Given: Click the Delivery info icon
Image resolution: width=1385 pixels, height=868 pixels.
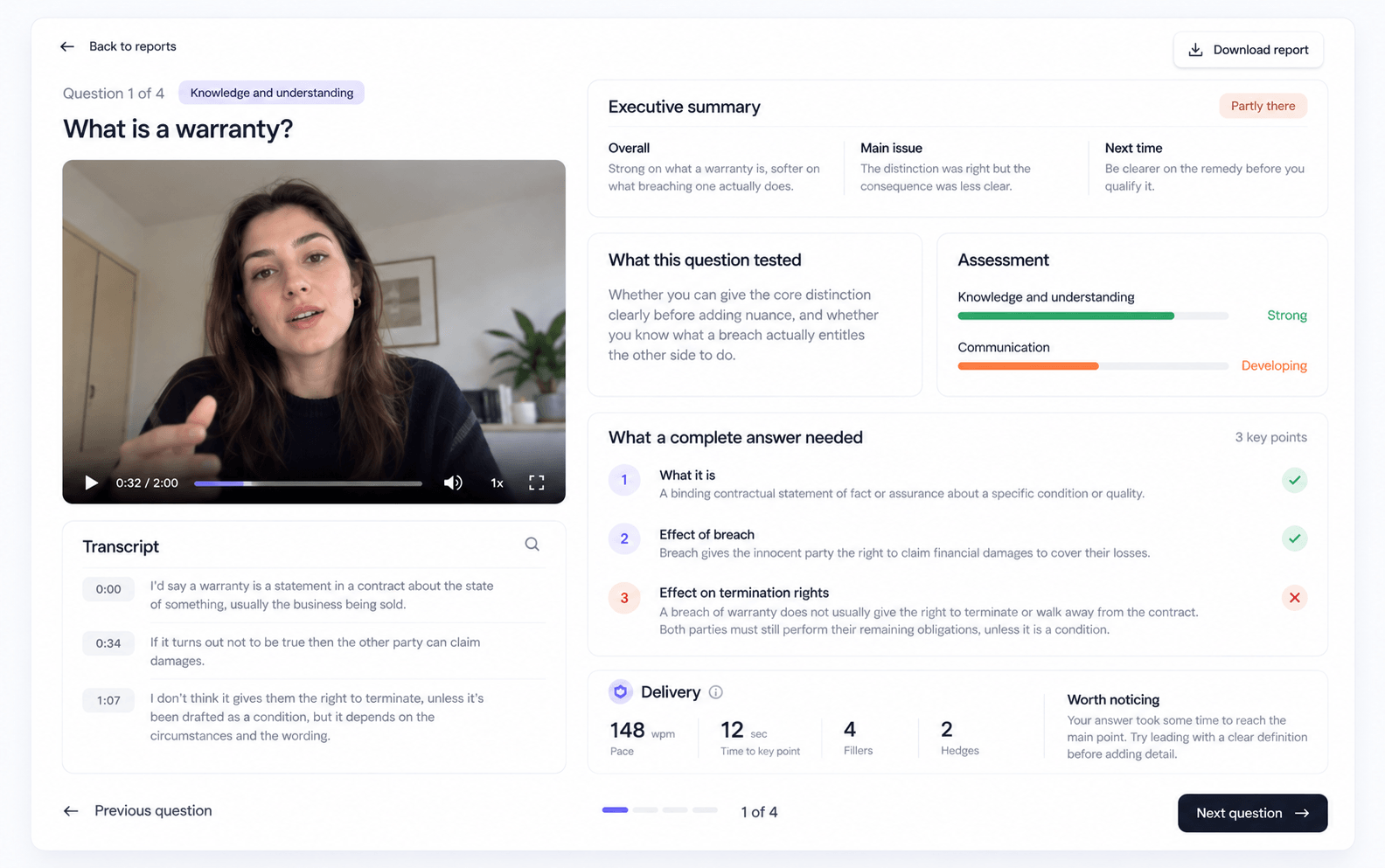Looking at the screenshot, I should pos(715,692).
